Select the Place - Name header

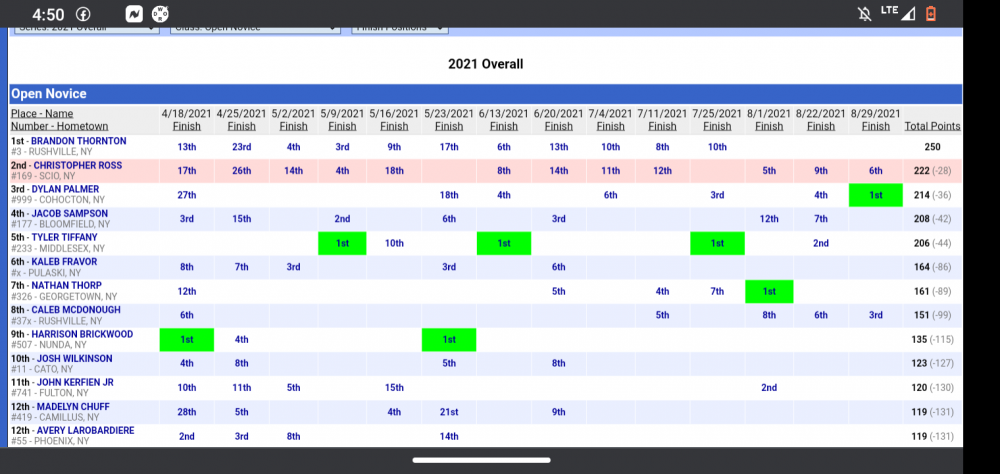(x=42, y=114)
